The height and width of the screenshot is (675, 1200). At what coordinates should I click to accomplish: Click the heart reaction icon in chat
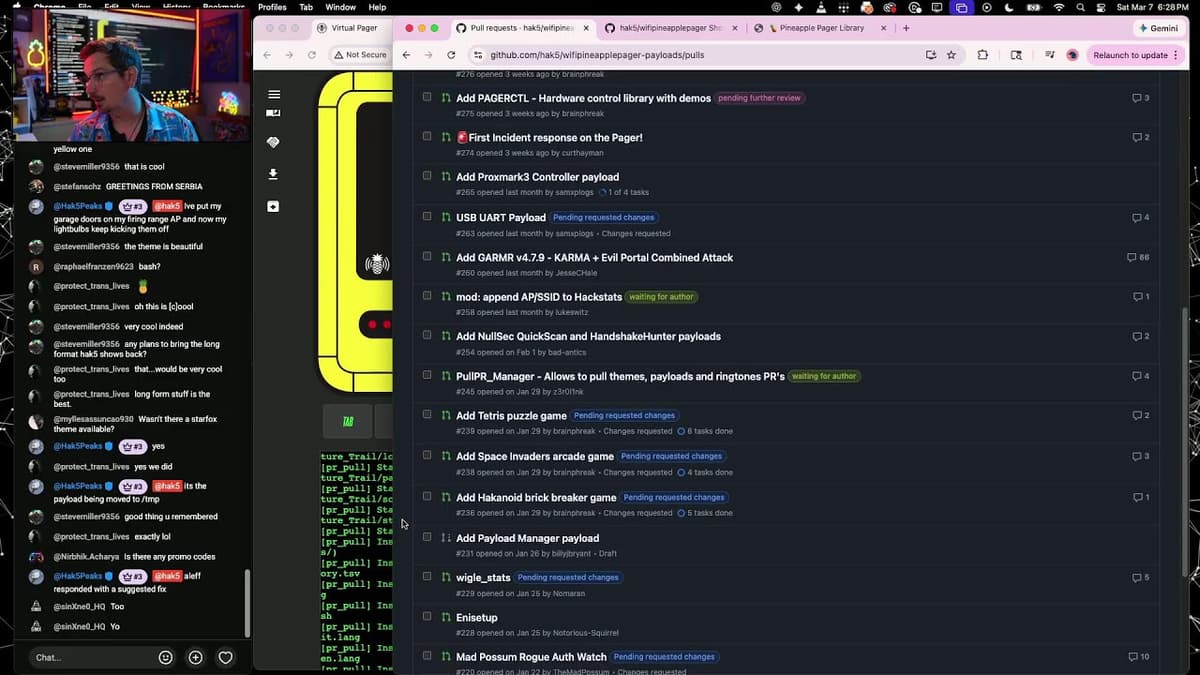pos(226,657)
